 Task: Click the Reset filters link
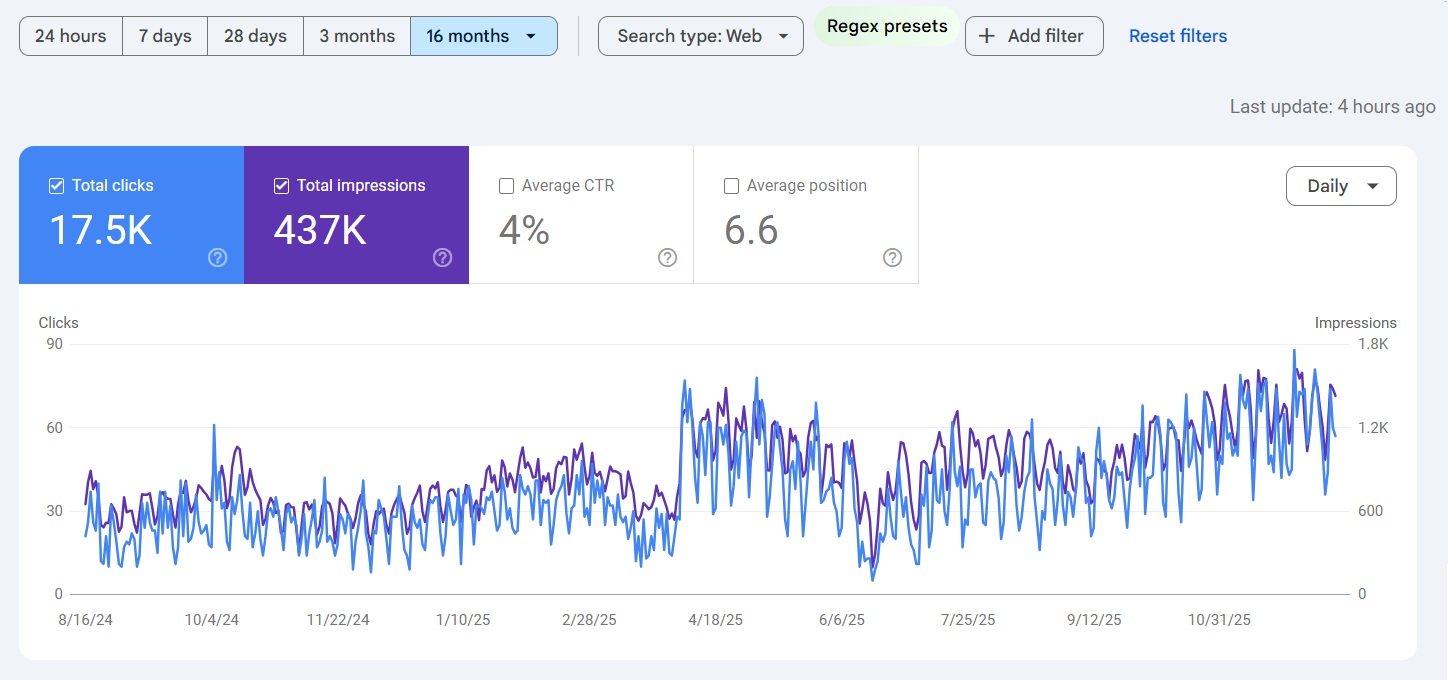click(x=1177, y=36)
